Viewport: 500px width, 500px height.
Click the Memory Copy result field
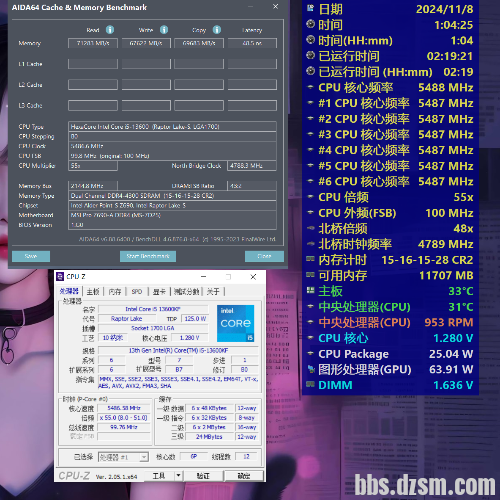click(199, 43)
